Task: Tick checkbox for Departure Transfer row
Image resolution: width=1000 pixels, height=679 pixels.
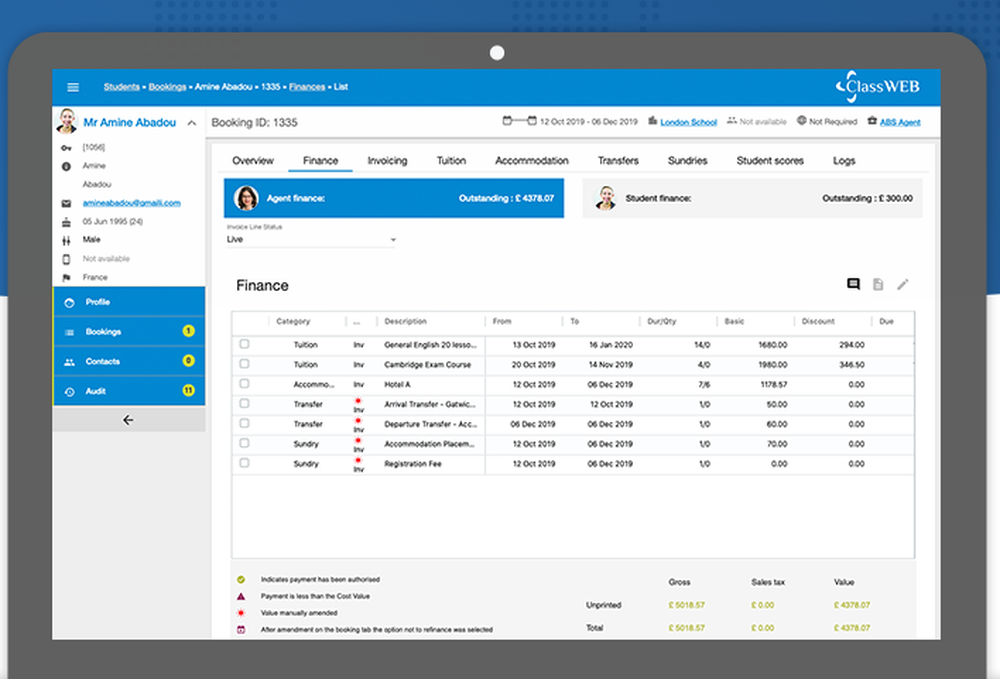Action: [x=244, y=423]
